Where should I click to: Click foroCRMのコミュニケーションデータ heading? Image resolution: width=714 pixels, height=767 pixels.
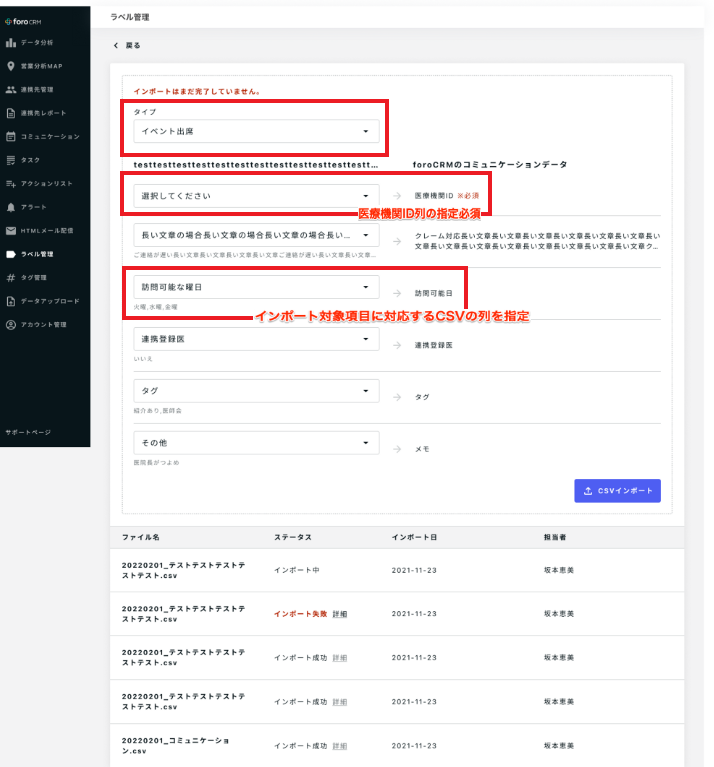[490, 164]
